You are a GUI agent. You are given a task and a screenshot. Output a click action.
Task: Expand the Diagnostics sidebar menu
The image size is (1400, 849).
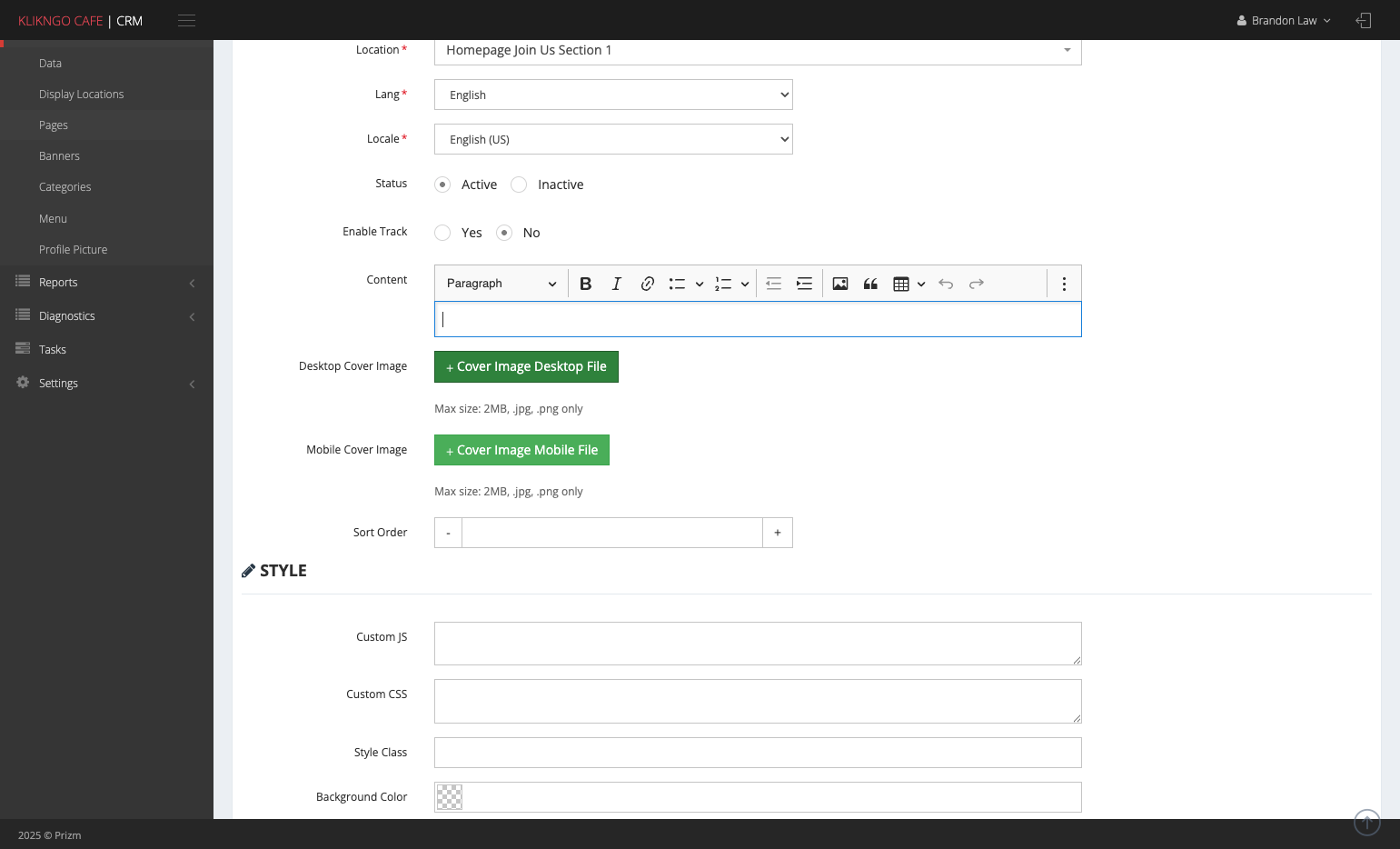tap(106, 316)
